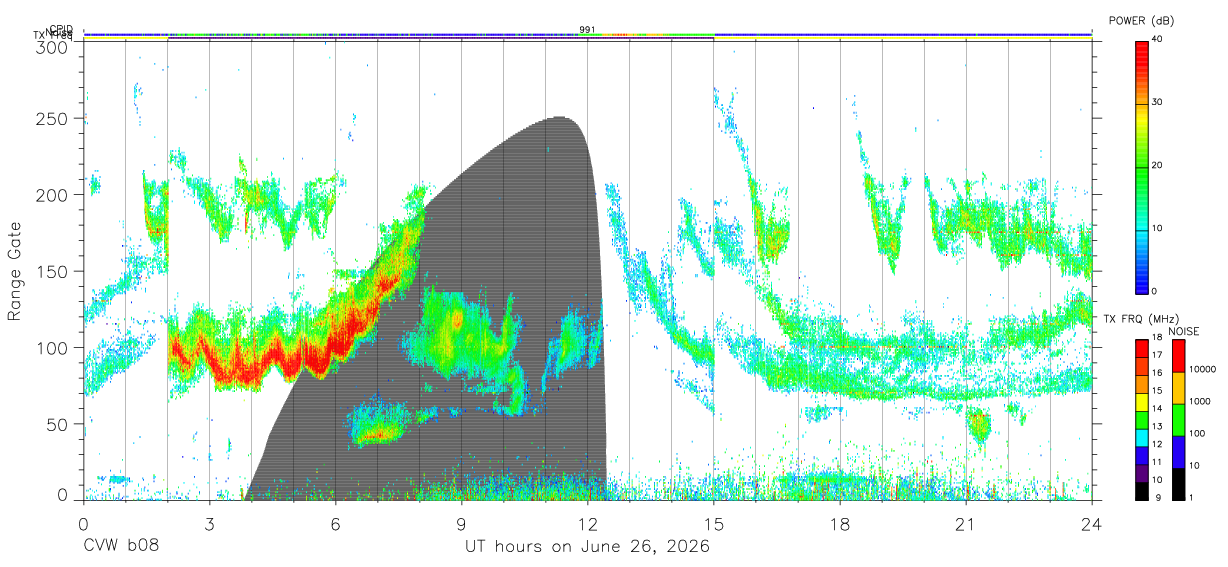Click the yellow 14–15 MHz TX FRQ swatch
Viewport: 1228px width, 567px height.
1142,402
